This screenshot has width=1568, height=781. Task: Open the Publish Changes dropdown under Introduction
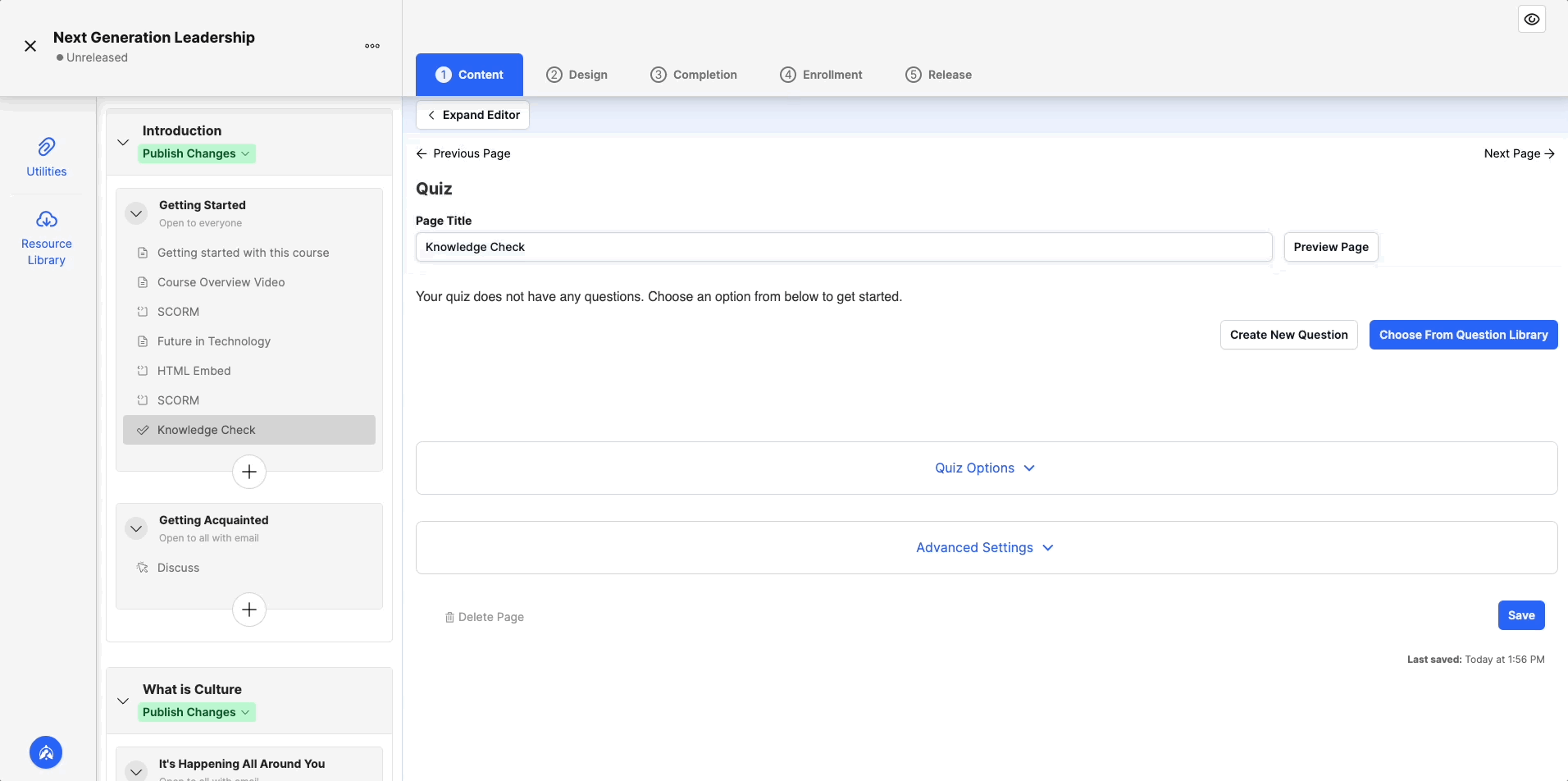(x=197, y=153)
